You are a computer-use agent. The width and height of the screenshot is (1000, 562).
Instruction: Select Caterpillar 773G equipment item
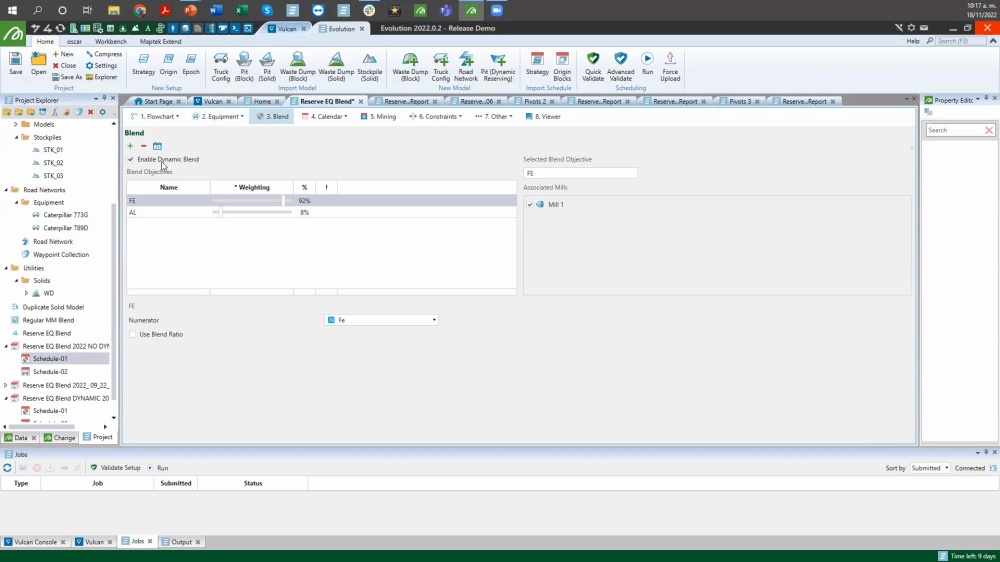[65, 215]
